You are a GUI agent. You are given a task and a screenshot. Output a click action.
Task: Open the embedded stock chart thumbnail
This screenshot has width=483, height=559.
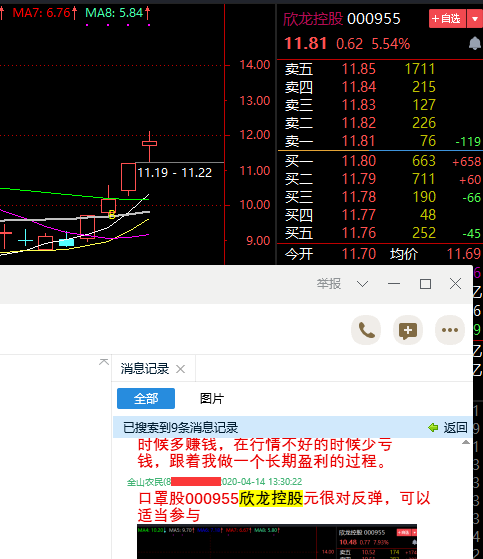pos(277,542)
